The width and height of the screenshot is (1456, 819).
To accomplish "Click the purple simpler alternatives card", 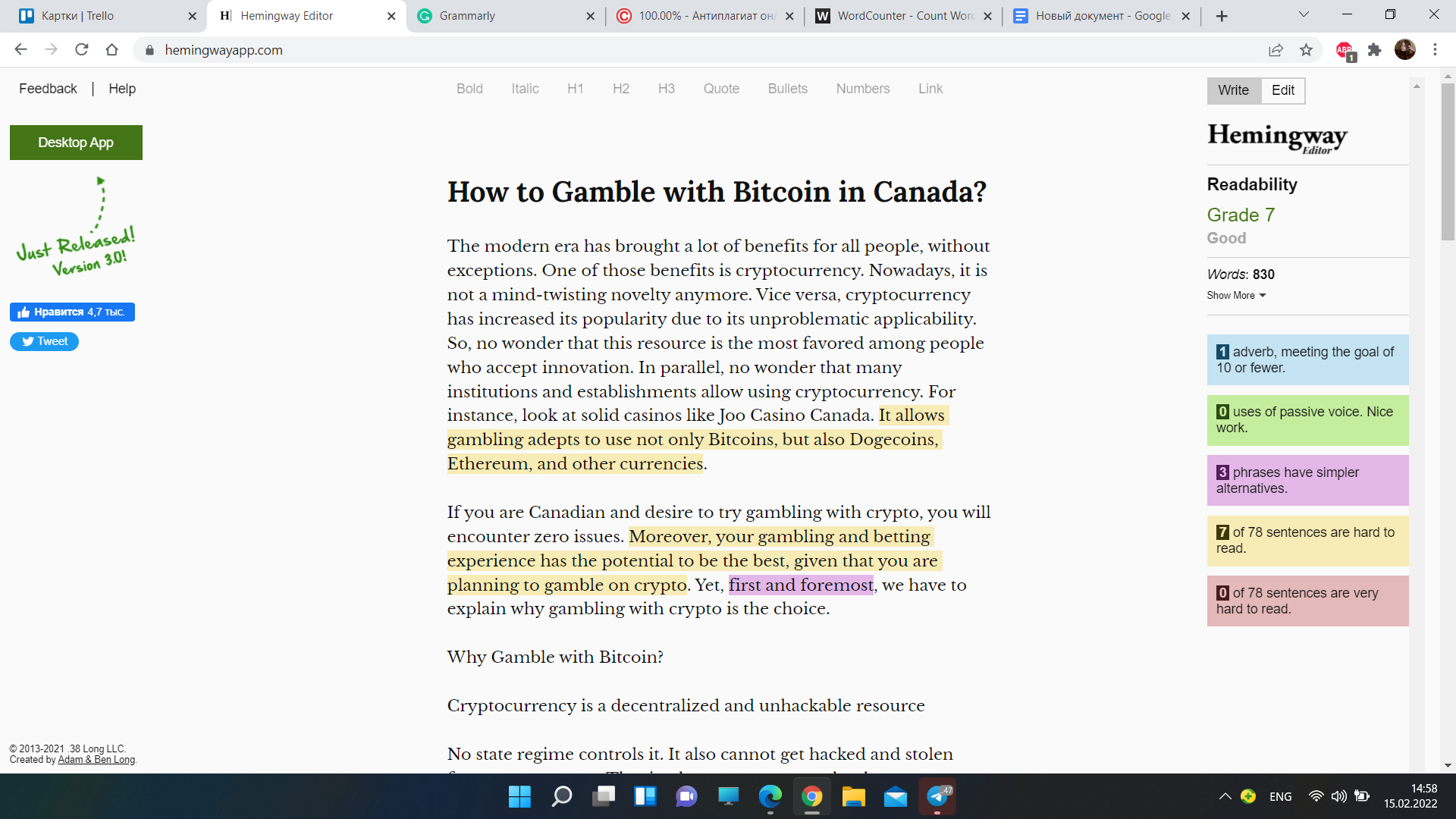I will (x=1307, y=480).
